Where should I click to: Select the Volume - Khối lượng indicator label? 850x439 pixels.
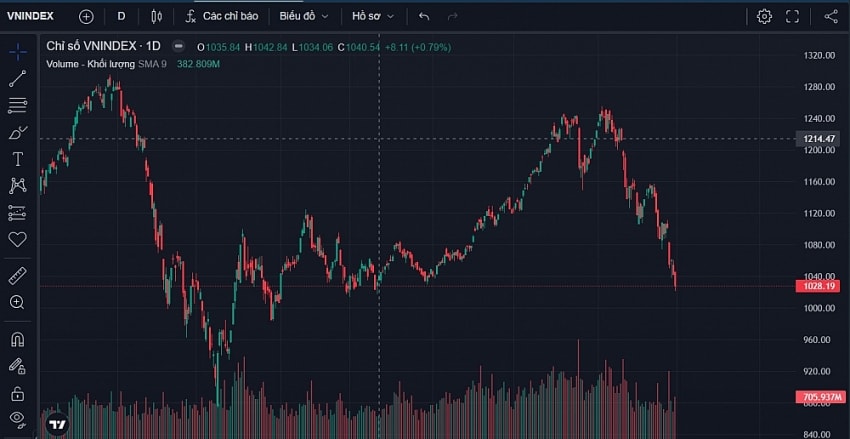tap(91, 64)
